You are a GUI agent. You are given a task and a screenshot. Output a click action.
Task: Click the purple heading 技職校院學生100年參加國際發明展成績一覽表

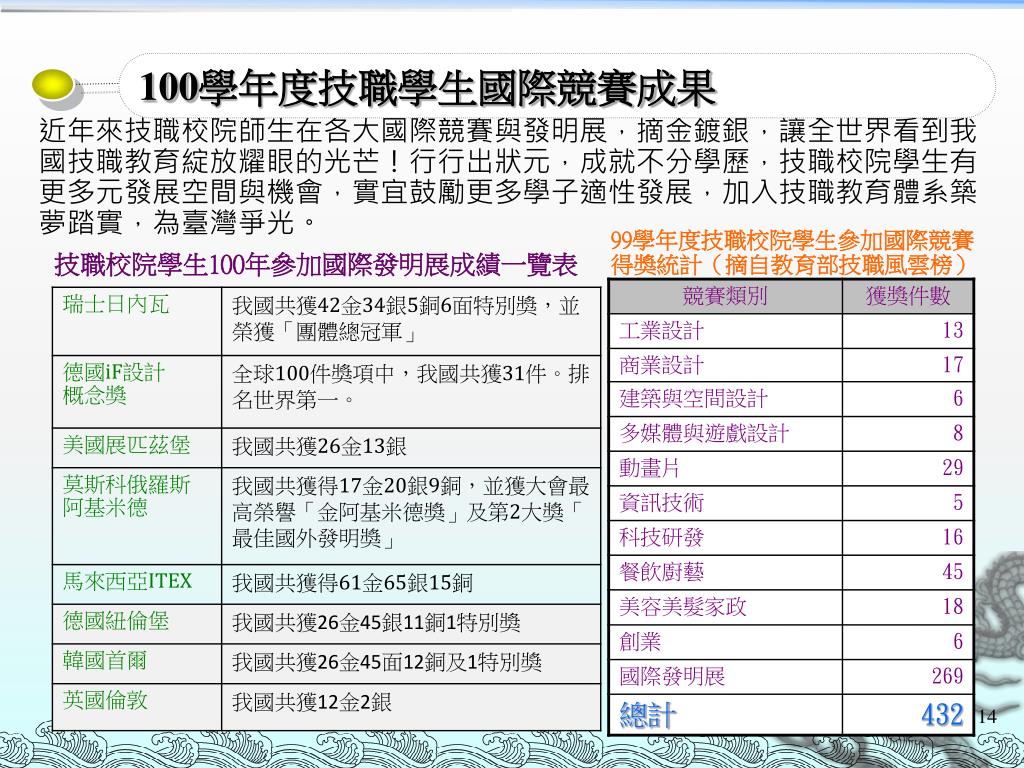(316, 265)
